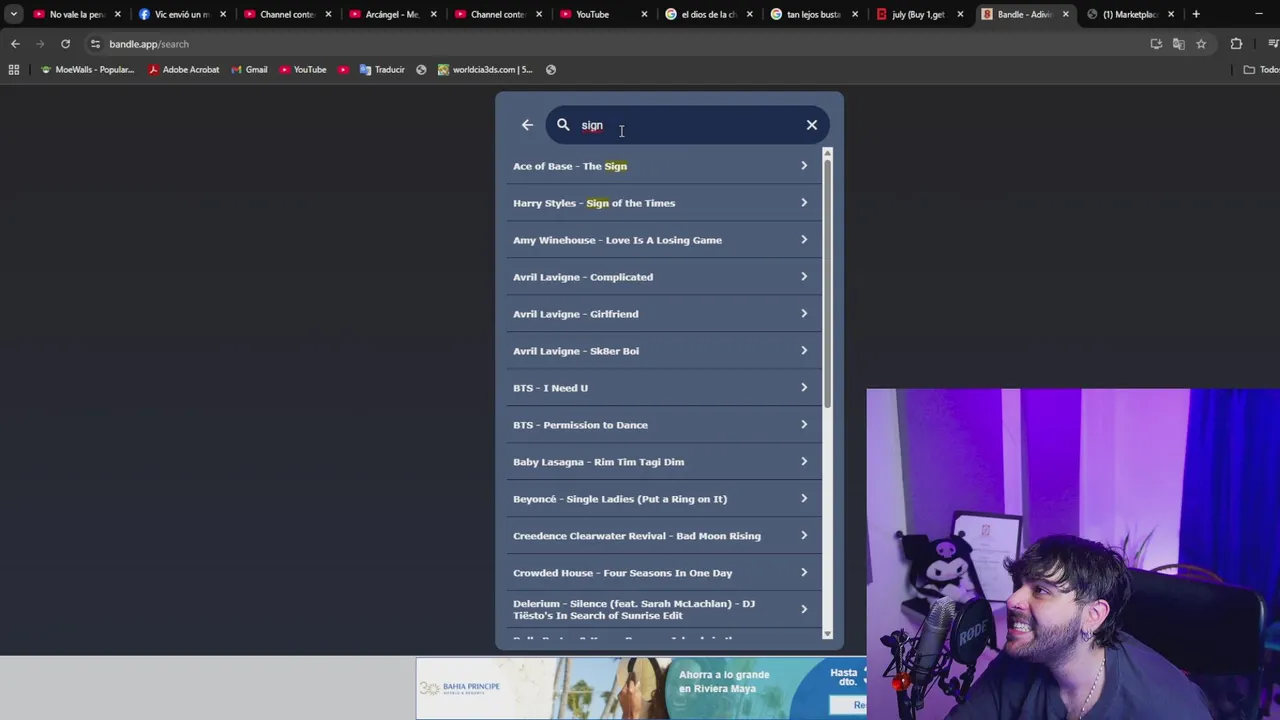The image size is (1280, 720).
Task: Open the browser extensions puzzle icon
Action: point(1236,44)
